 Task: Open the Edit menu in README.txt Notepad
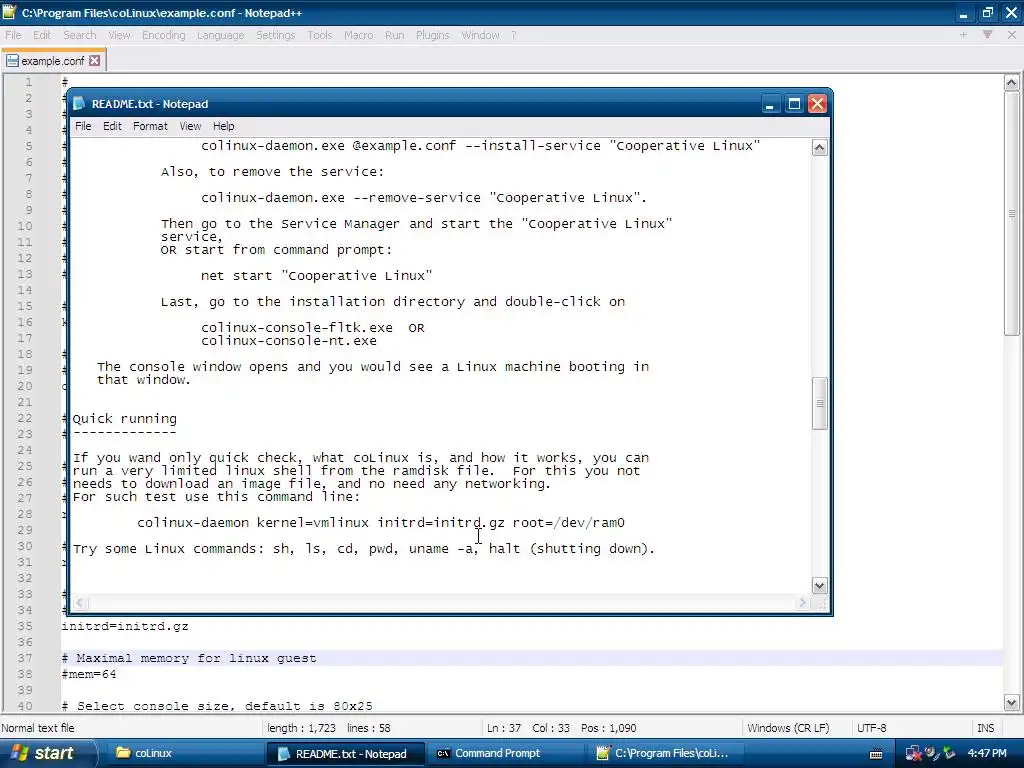coord(112,126)
